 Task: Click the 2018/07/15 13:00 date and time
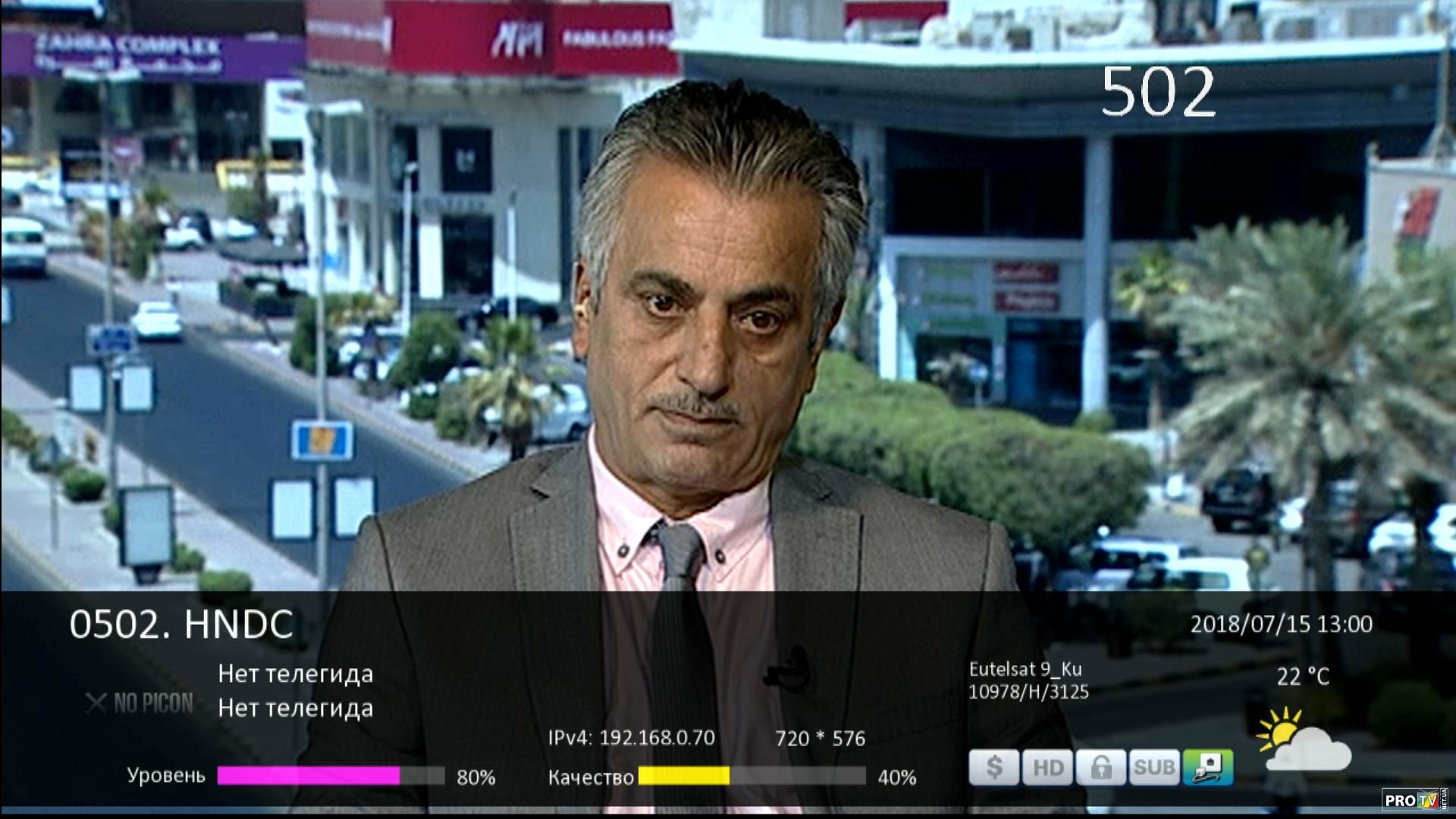pyautogui.click(x=1281, y=624)
